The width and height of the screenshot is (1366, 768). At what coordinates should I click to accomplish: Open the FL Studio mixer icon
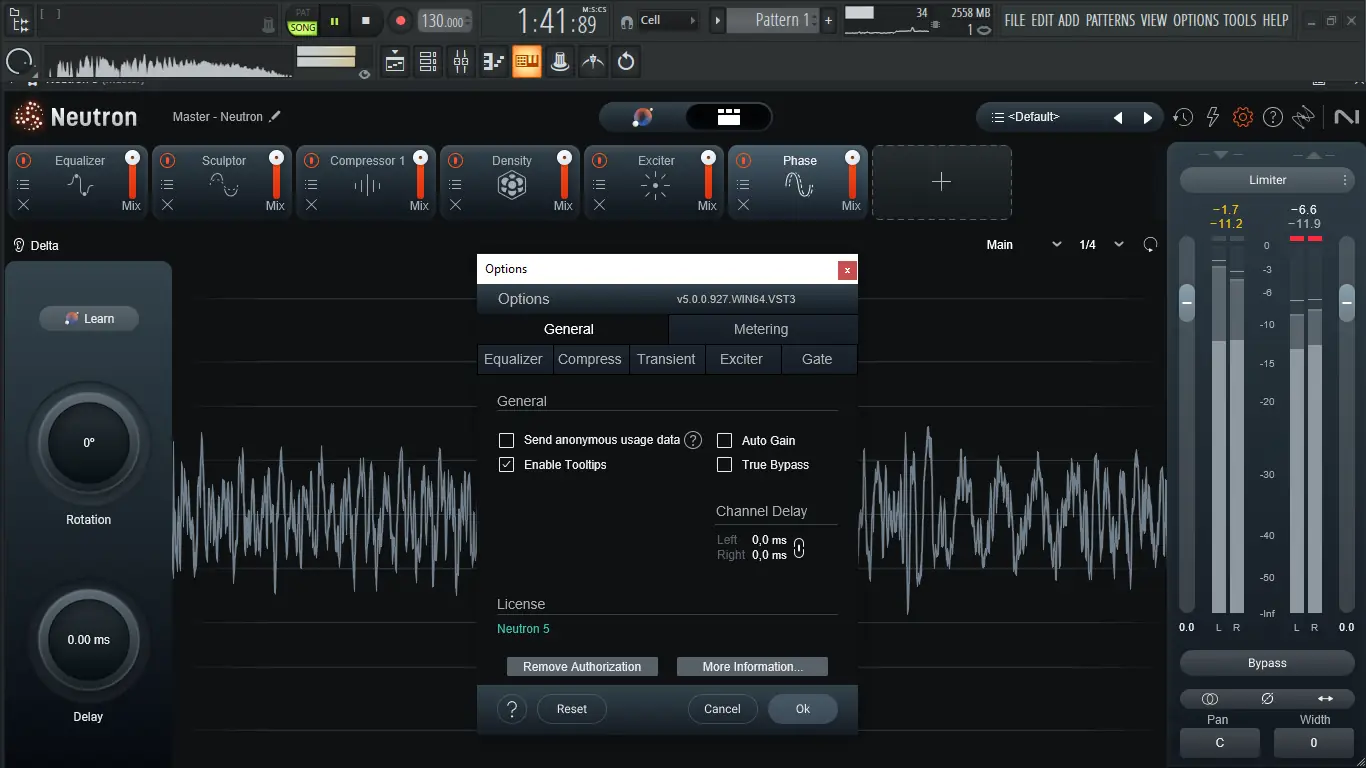[461, 62]
